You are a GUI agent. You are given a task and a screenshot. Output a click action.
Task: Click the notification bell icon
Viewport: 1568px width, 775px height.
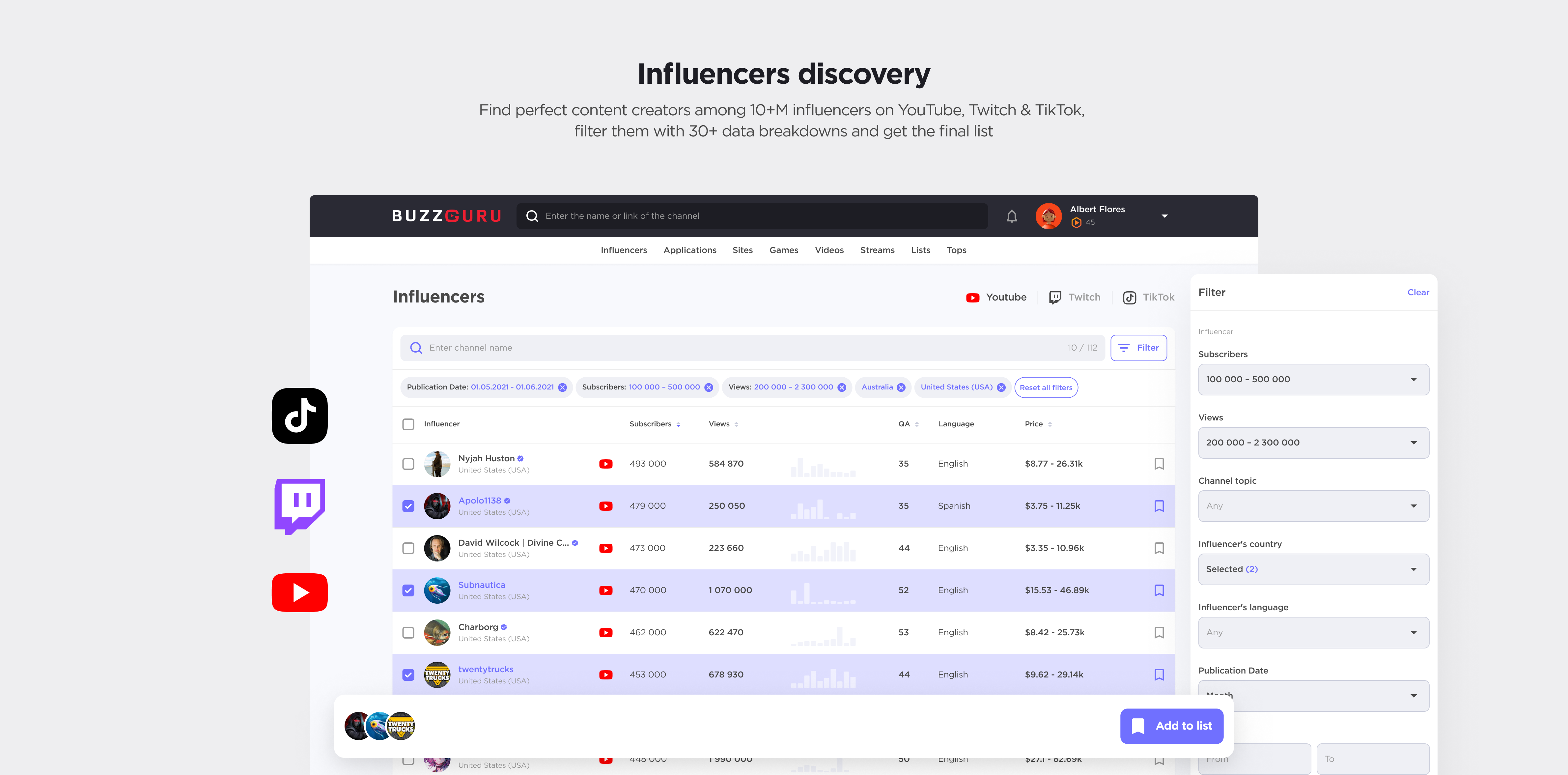pos(1012,216)
